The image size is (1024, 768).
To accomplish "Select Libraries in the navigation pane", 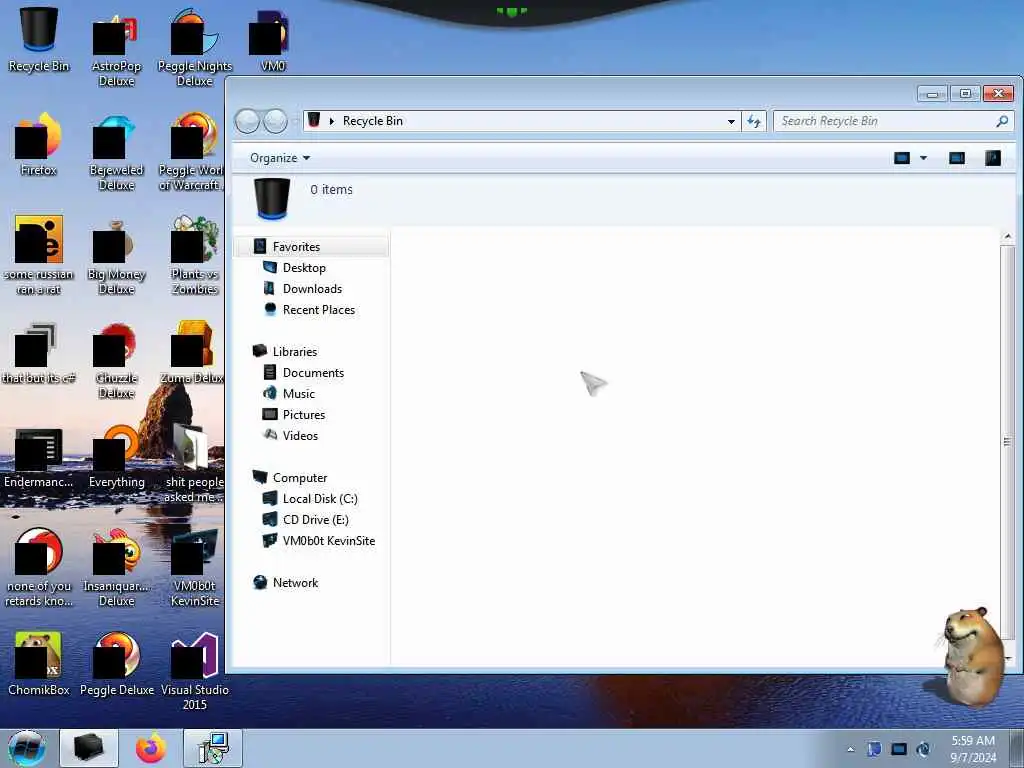I will pyautogui.click(x=295, y=351).
